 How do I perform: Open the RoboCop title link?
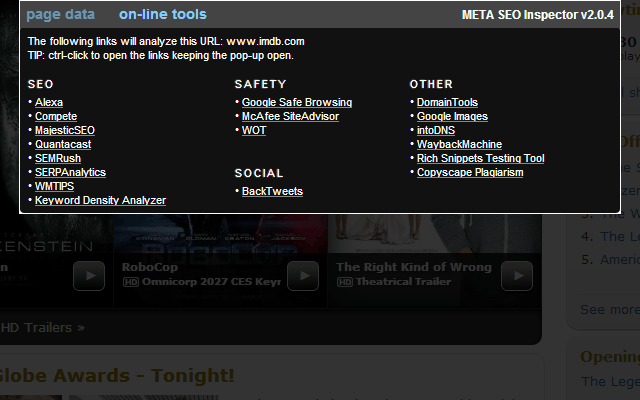pyautogui.click(x=150, y=267)
